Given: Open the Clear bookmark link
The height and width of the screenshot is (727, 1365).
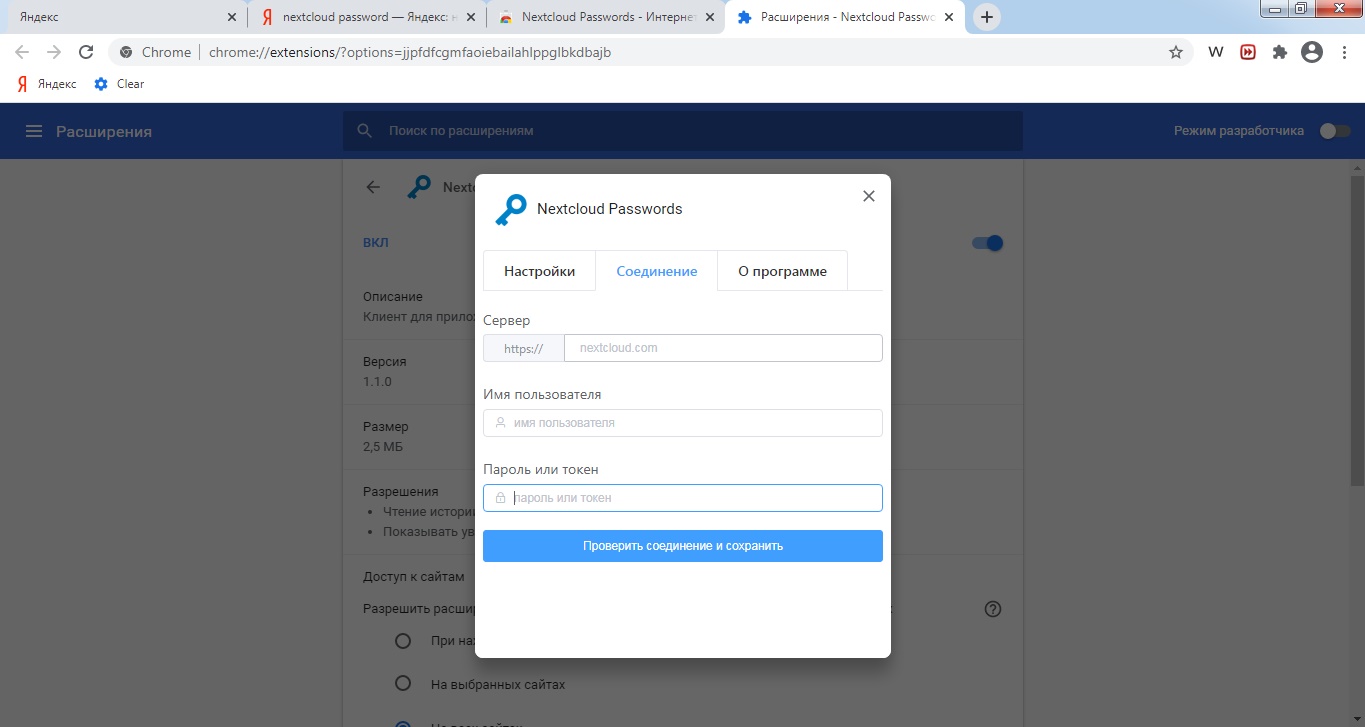Looking at the screenshot, I should pos(128,84).
